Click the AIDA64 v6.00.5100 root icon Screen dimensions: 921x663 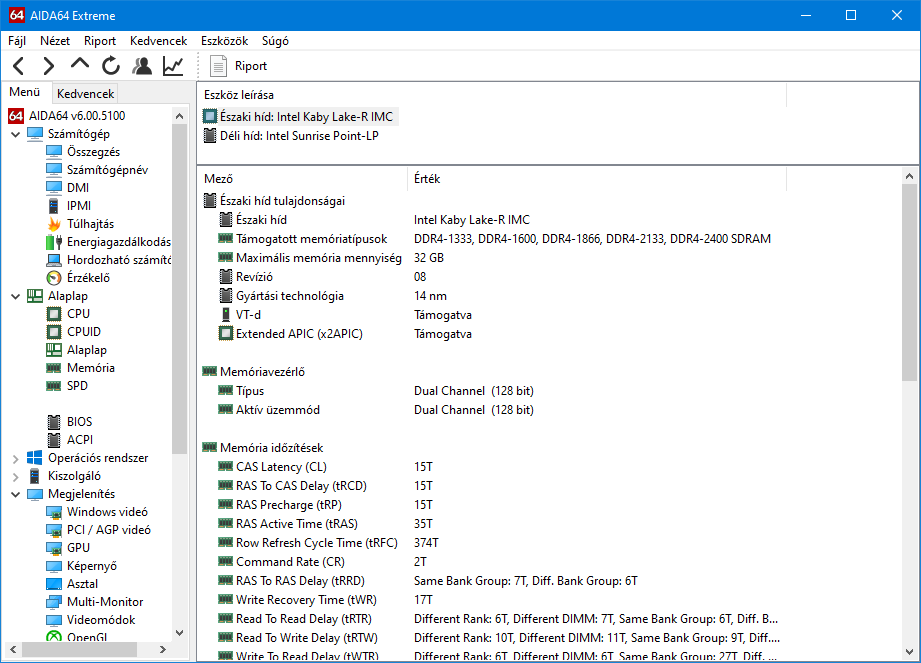tap(16, 116)
